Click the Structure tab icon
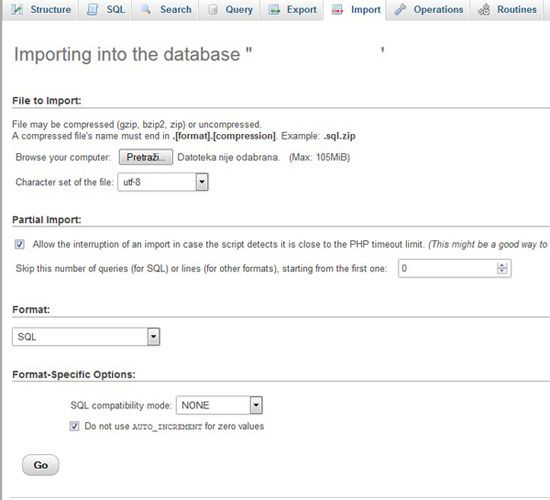The height and width of the screenshot is (500, 550). (x=17, y=9)
